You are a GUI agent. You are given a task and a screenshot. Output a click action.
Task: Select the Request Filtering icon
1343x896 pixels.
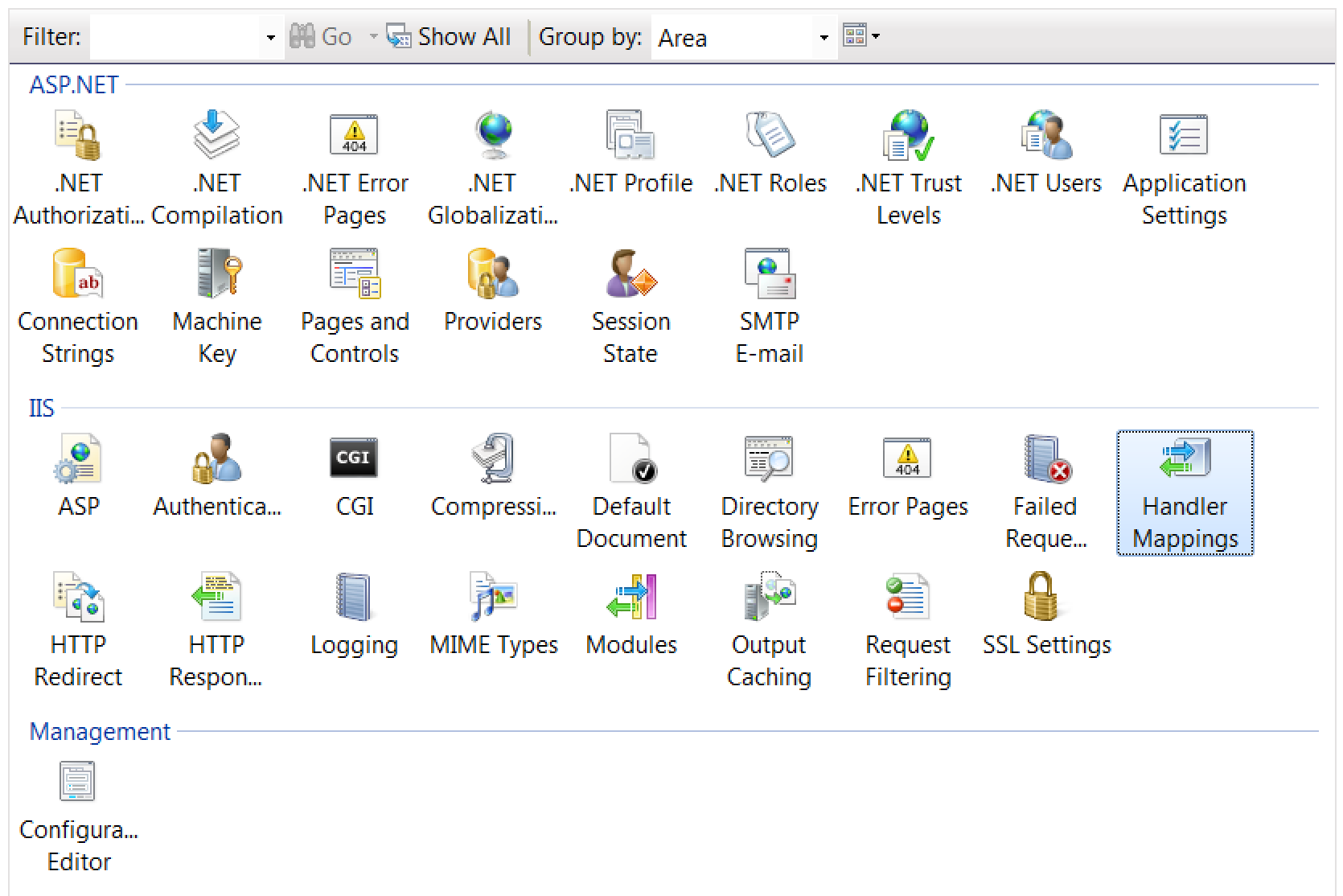(908, 597)
